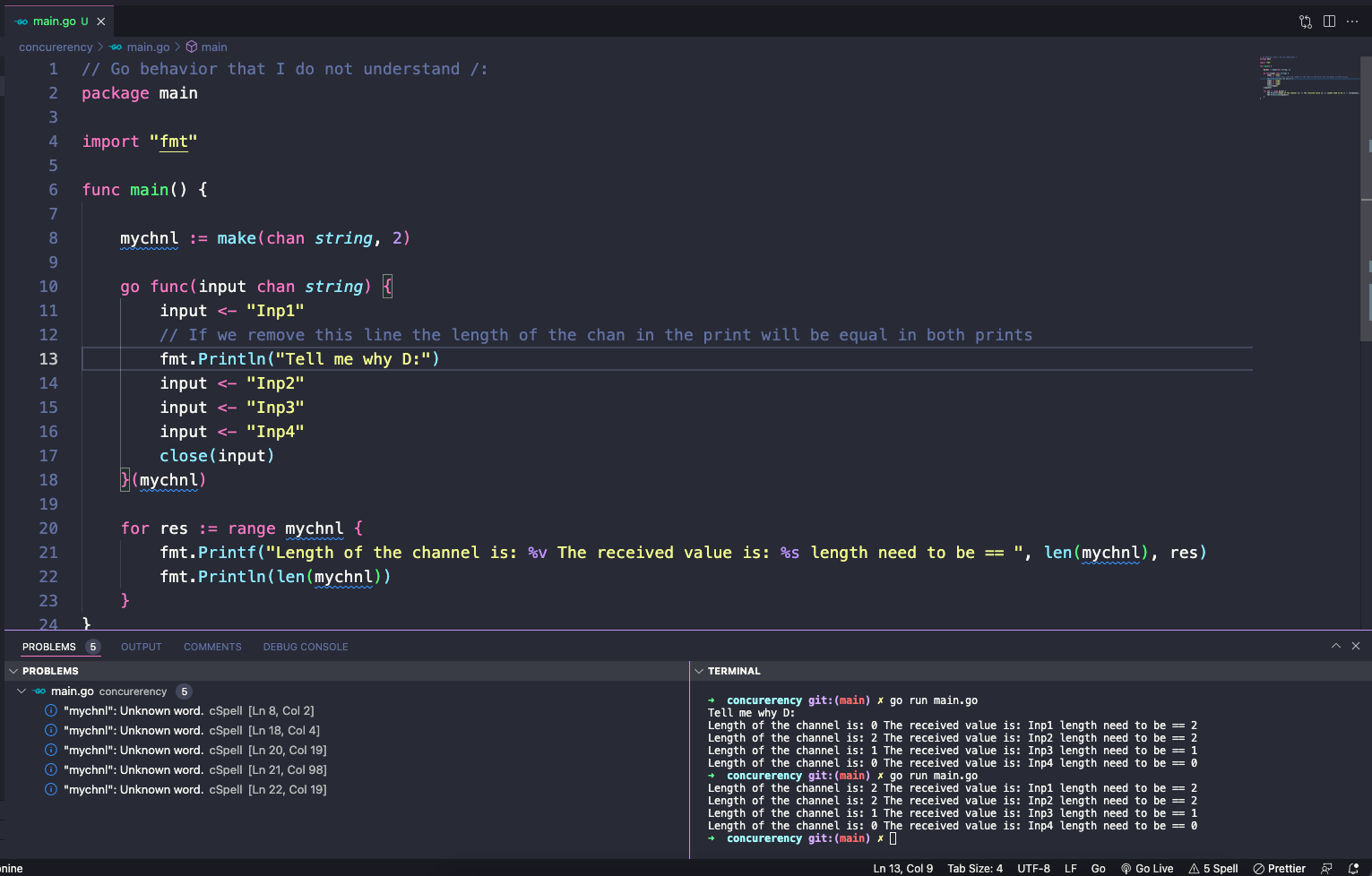The image size is (1372, 876).
Task: Open changes with the git compare icon
Action: (1306, 21)
